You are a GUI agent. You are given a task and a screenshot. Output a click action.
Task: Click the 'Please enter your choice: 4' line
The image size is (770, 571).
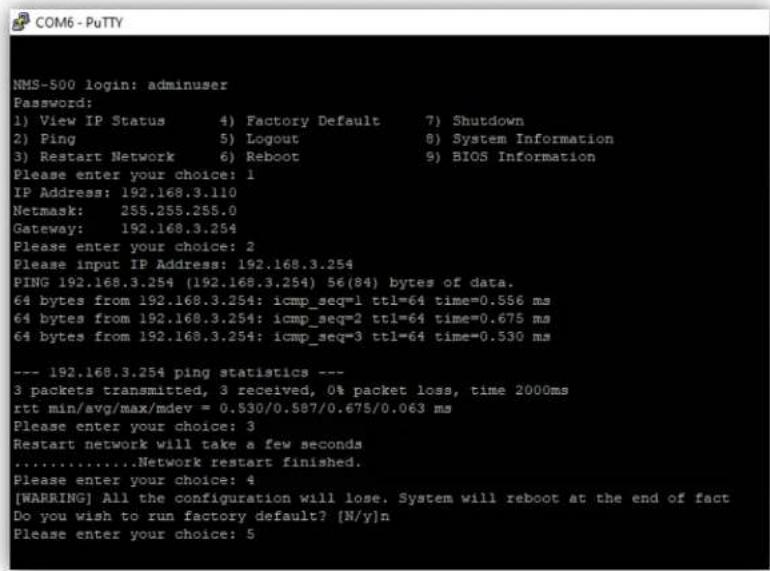134,480
